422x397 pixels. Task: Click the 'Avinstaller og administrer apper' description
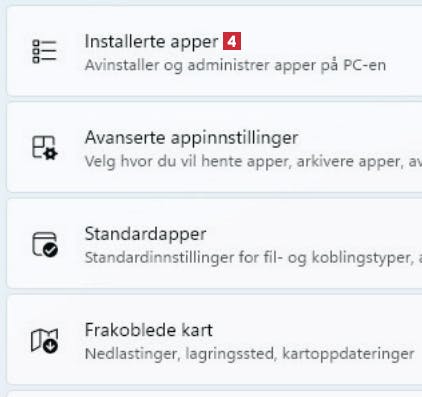pyautogui.click(x=235, y=65)
